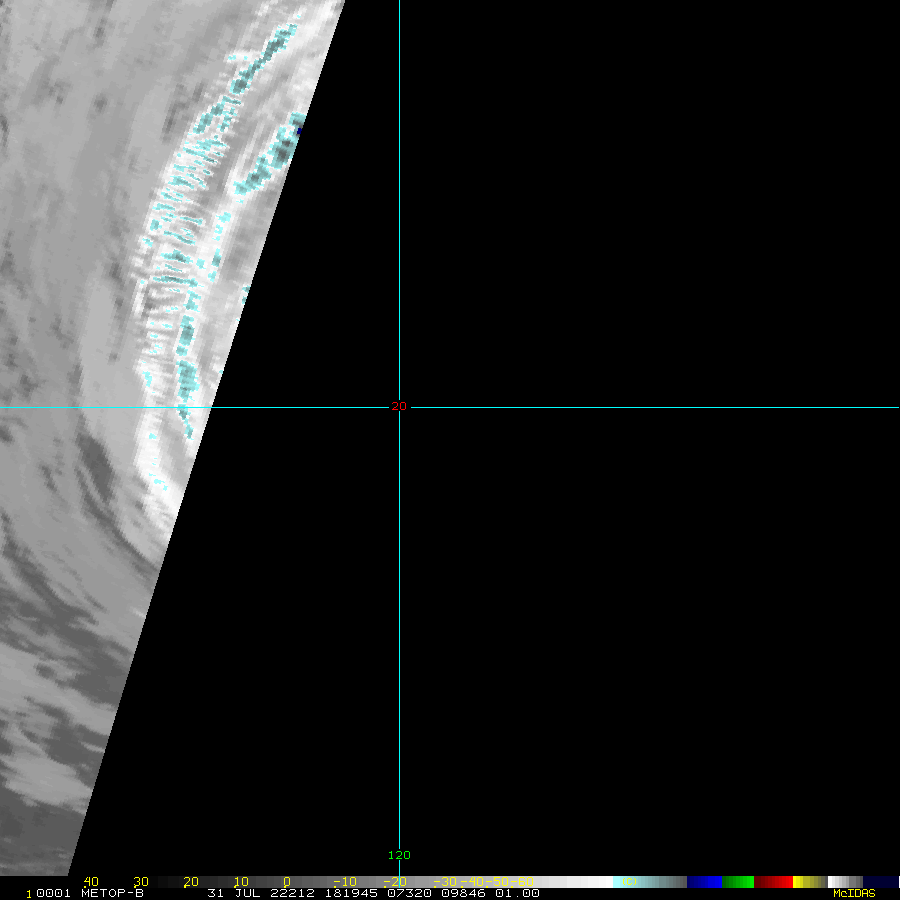Click the 20 temperature label on color scale

tap(190, 882)
